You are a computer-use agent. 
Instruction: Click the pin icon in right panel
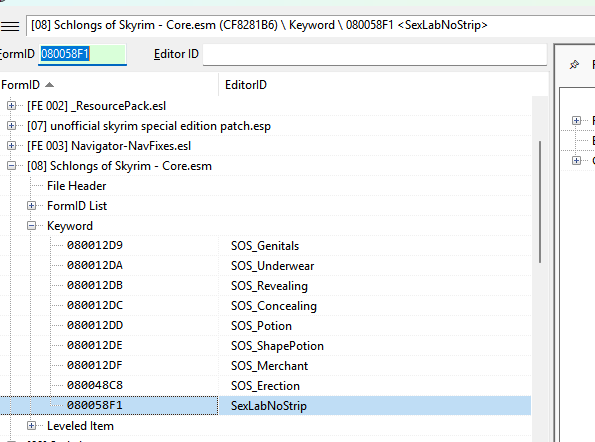pos(574,64)
